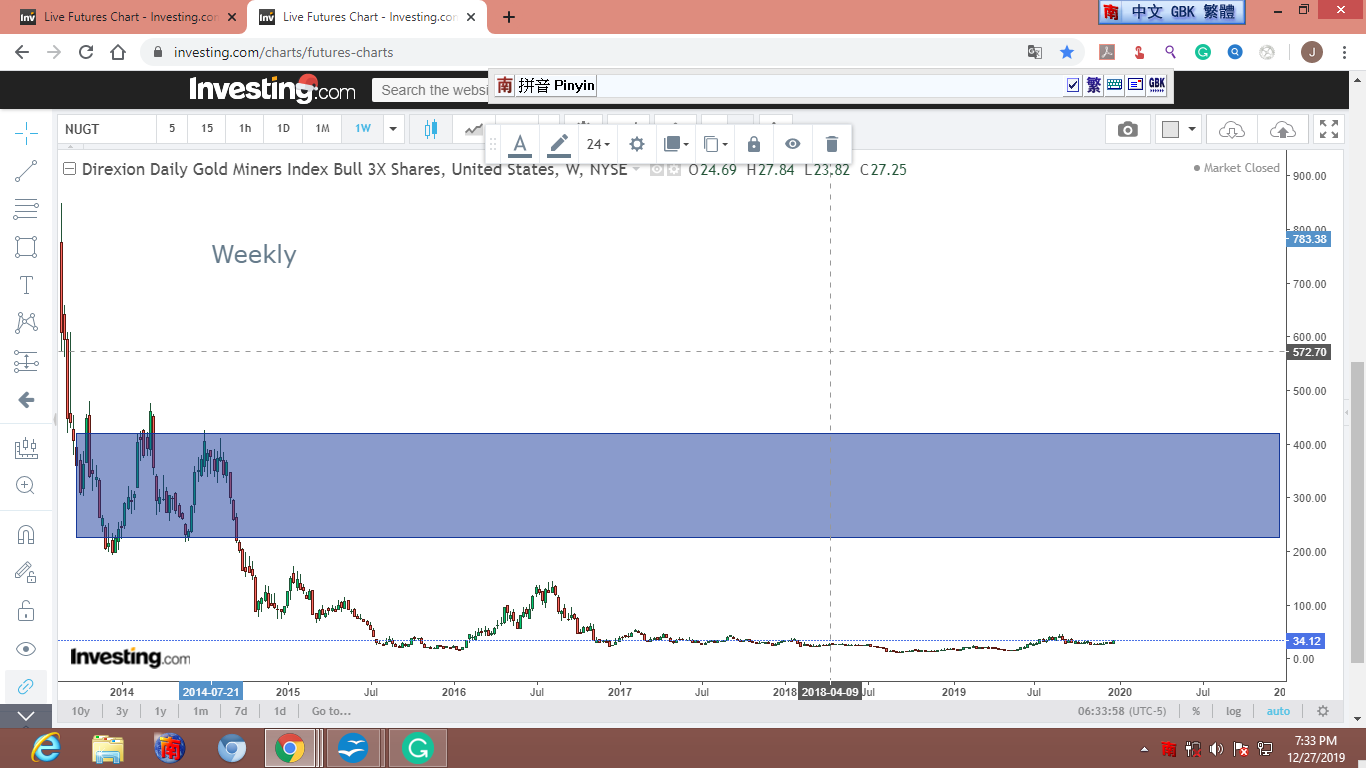Expand the time interval dropdown arrow
1366x768 pixels.
pyautogui.click(x=393, y=129)
